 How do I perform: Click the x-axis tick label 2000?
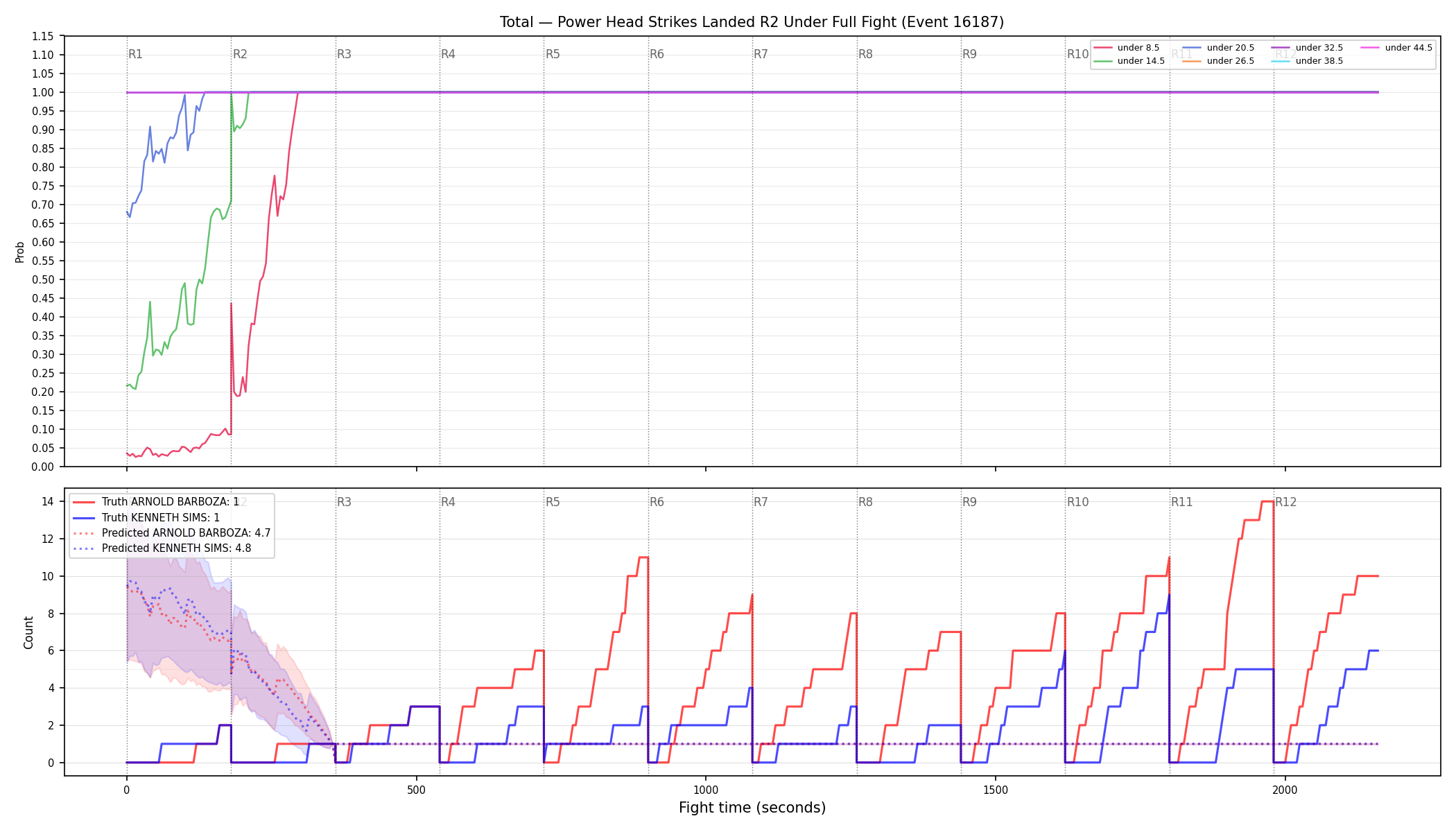[1285, 790]
